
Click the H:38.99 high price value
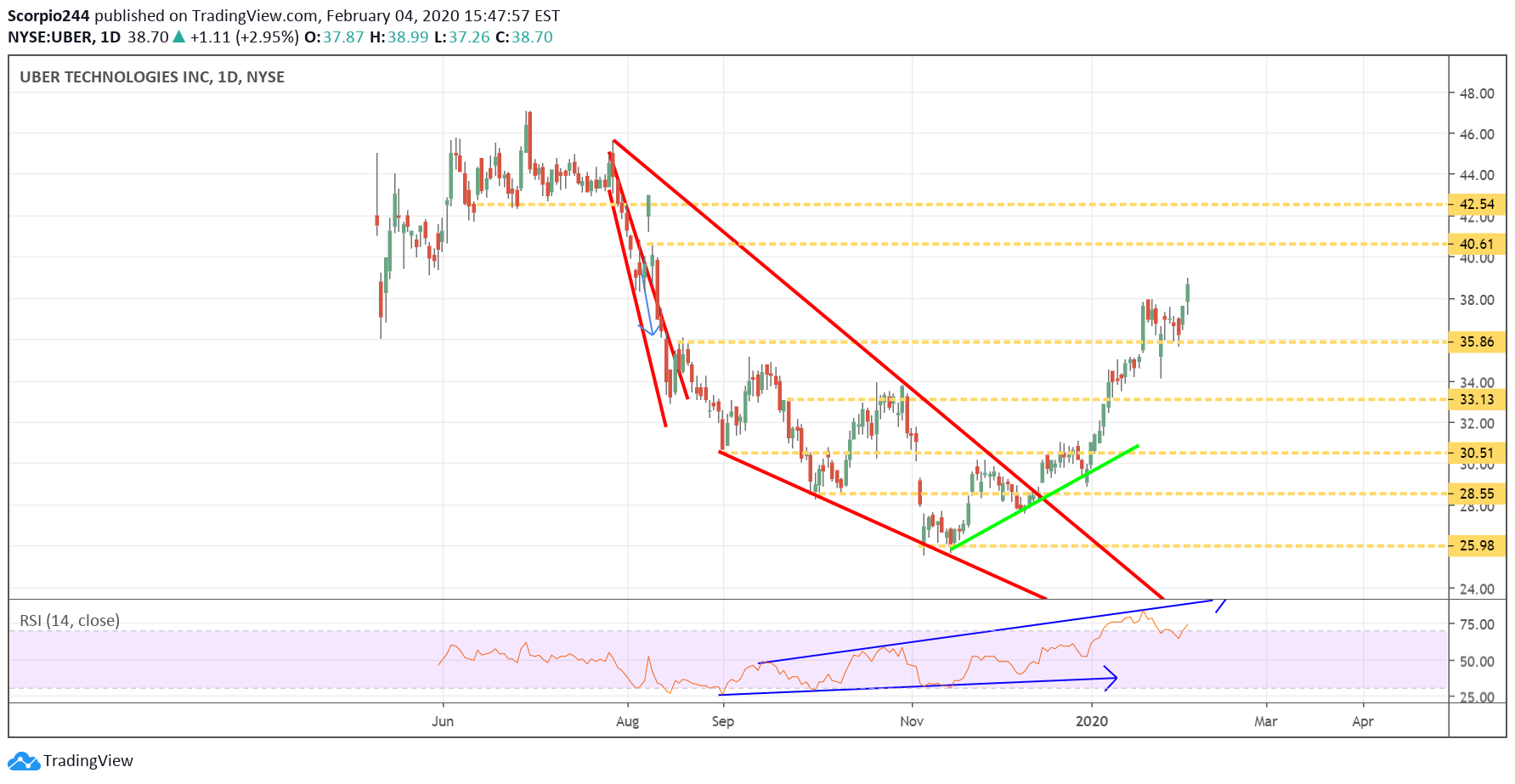(x=399, y=37)
